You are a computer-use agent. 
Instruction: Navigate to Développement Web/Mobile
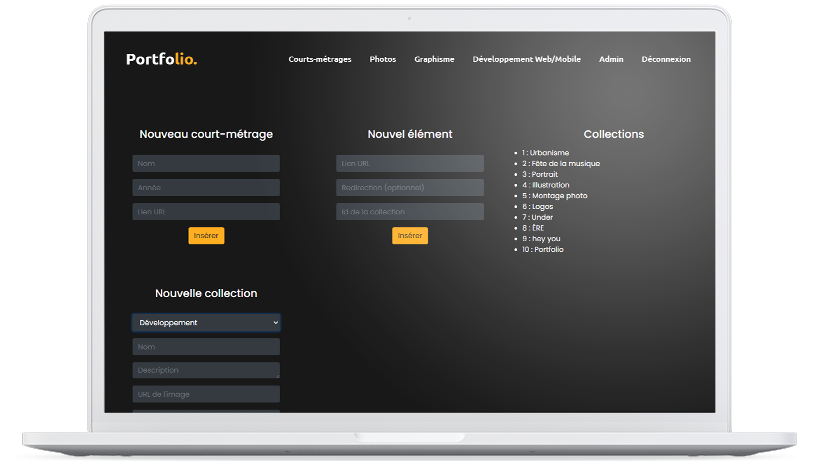[526, 59]
